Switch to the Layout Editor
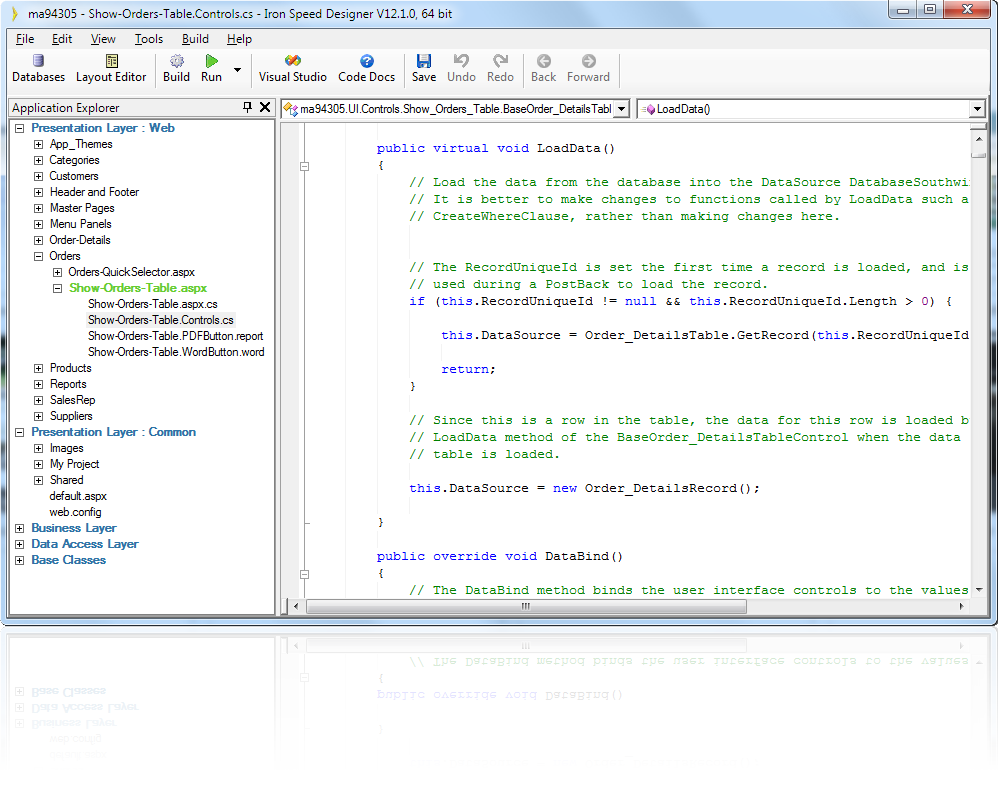This screenshot has height=800, width=1000. pyautogui.click(x=111, y=70)
